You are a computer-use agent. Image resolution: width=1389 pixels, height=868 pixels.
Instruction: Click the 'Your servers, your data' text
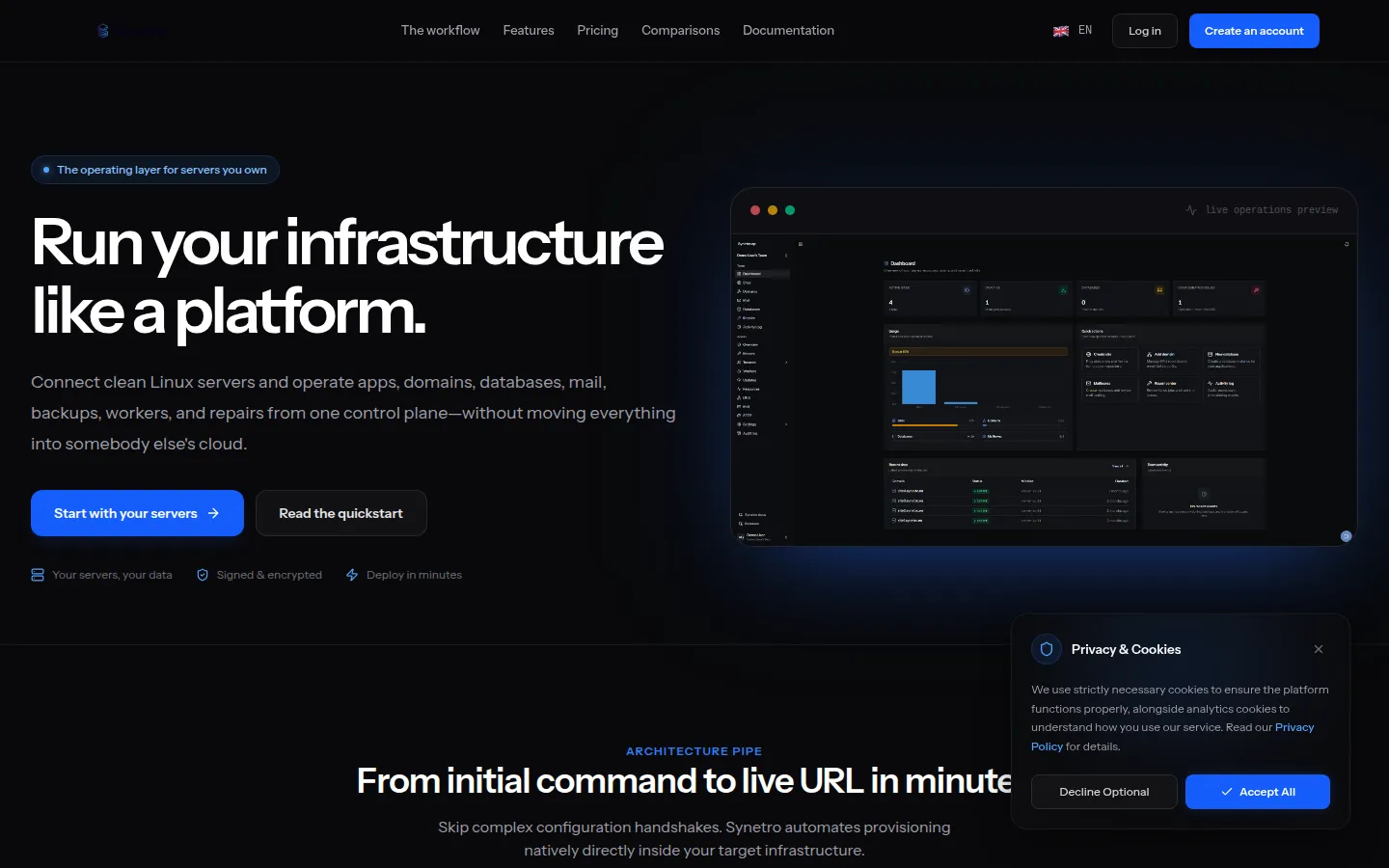tap(112, 575)
